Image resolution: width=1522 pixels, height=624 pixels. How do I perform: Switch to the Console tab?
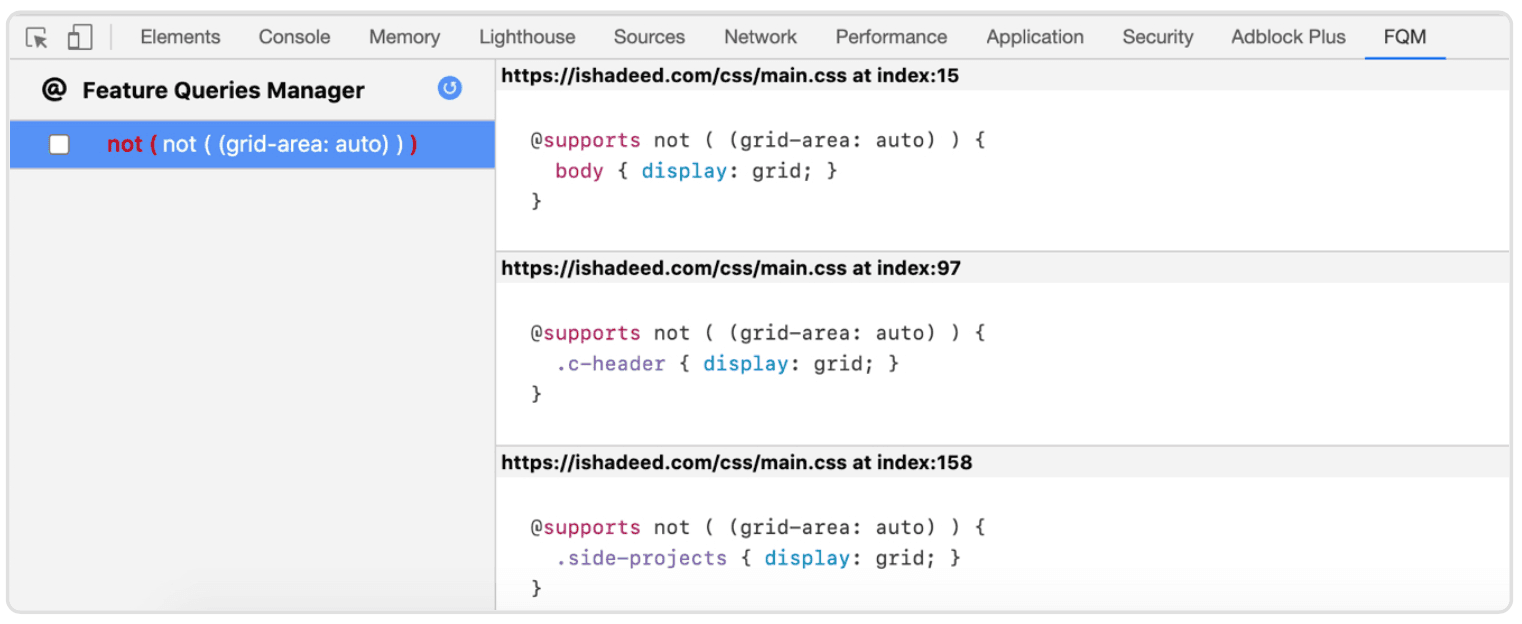pos(294,37)
